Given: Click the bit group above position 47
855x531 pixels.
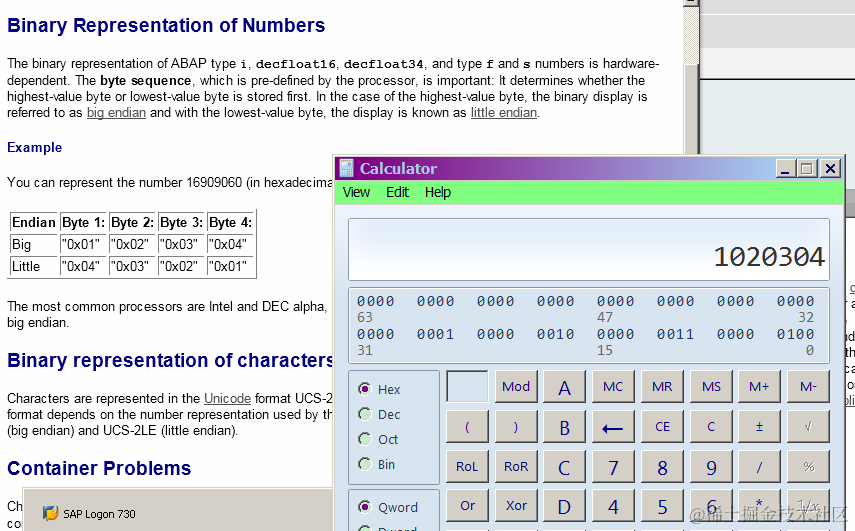Looking at the screenshot, I should (x=615, y=301).
